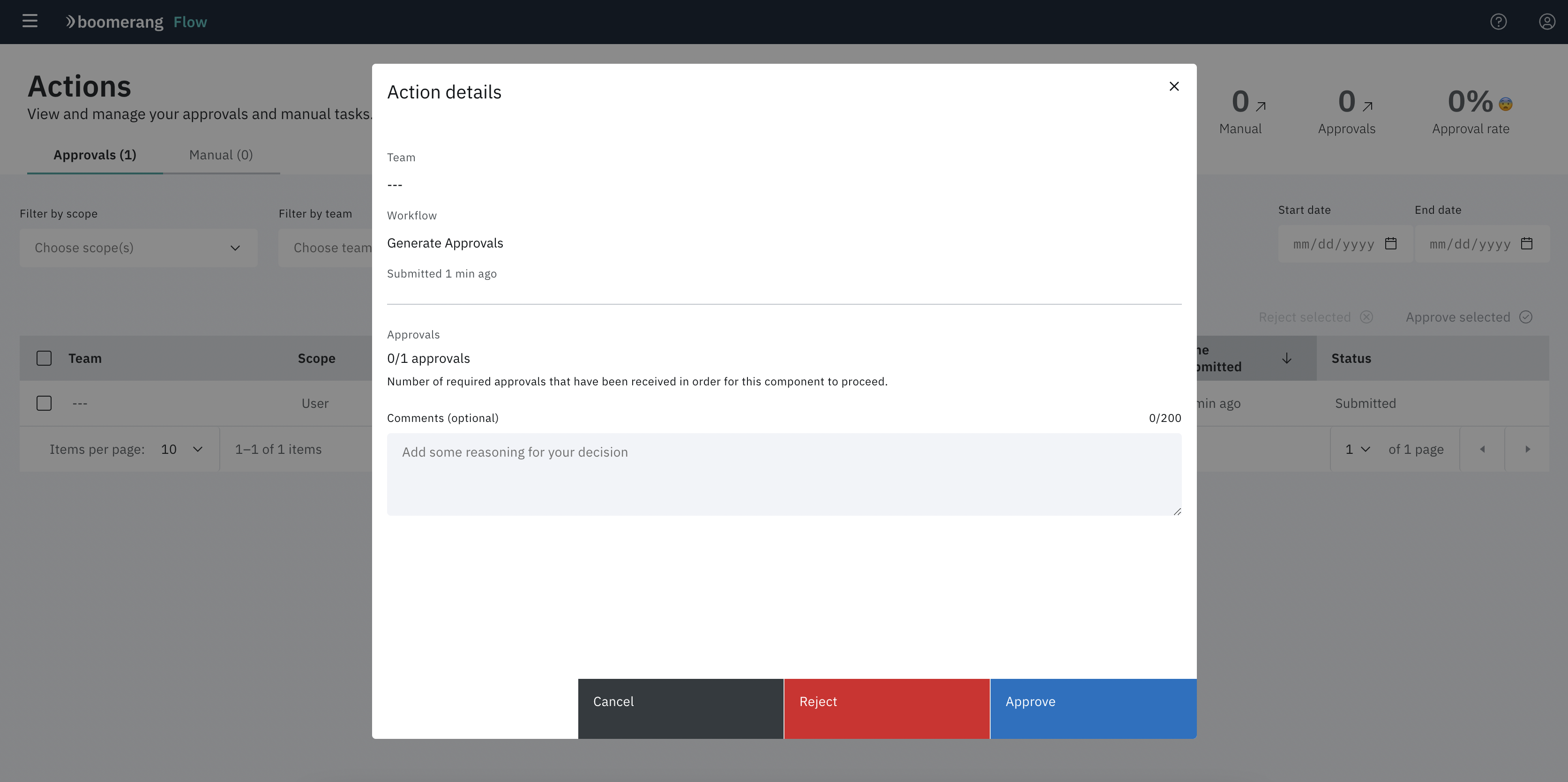Image resolution: width=1568 pixels, height=782 pixels.
Task: Click the comments reasoning text area
Action: 784,474
